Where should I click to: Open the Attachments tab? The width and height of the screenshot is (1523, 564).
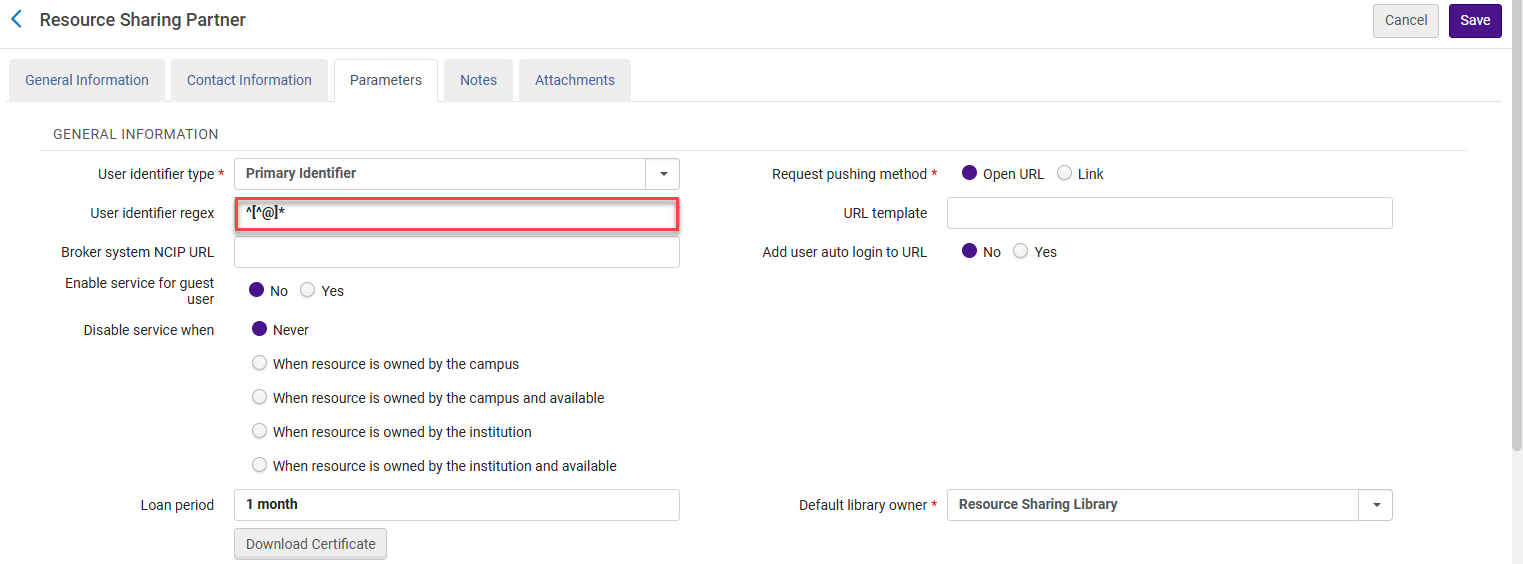[575, 80]
